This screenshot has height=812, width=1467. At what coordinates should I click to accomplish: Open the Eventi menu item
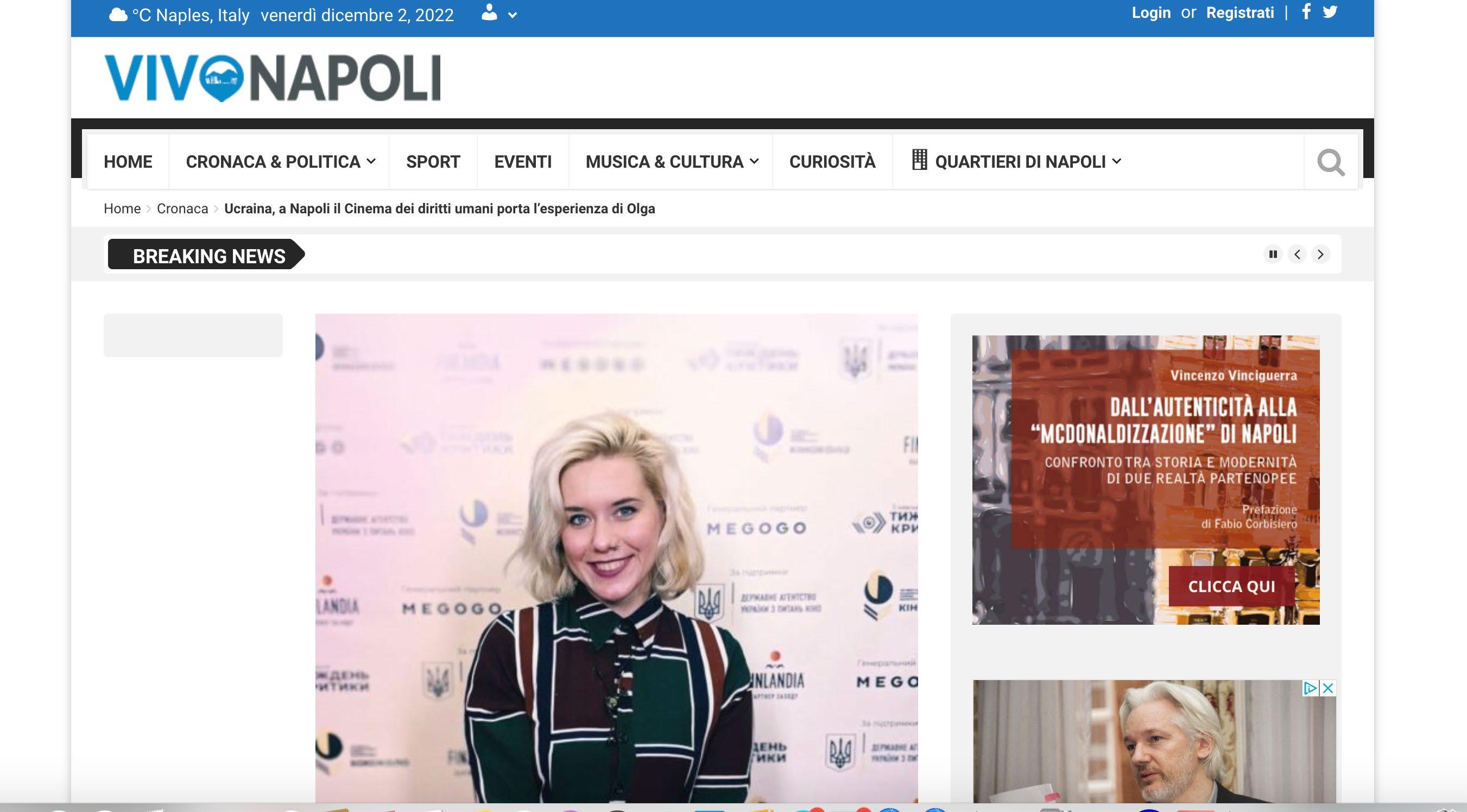tap(522, 162)
